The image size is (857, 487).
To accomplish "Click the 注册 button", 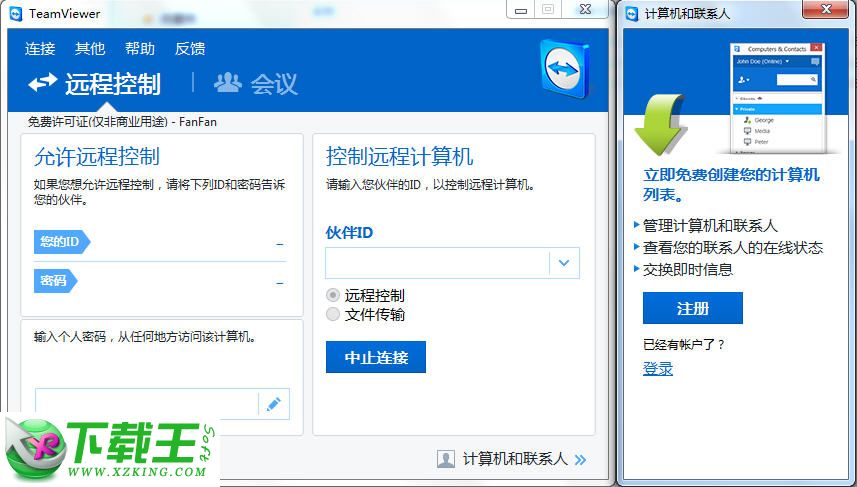I will [x=692, y=308].
